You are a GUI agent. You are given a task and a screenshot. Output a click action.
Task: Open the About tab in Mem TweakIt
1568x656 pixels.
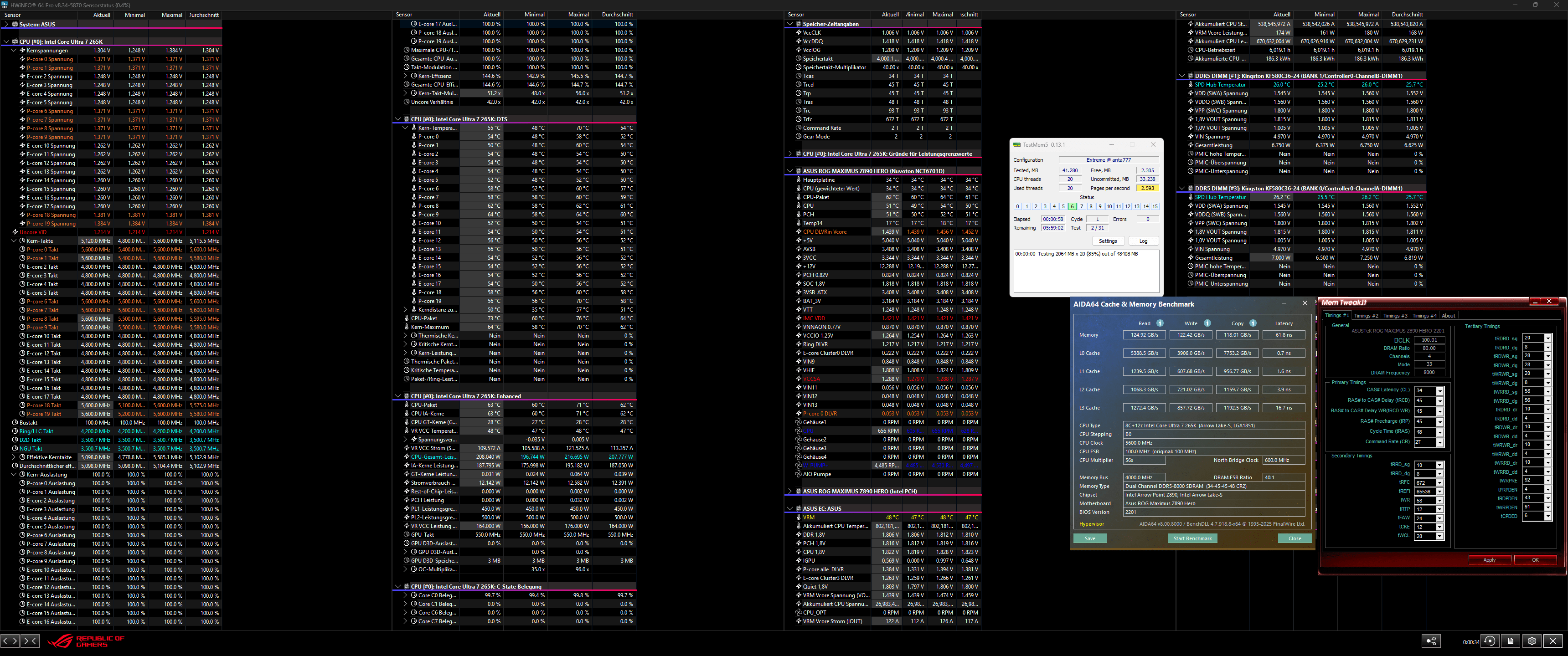point(1448,316)
